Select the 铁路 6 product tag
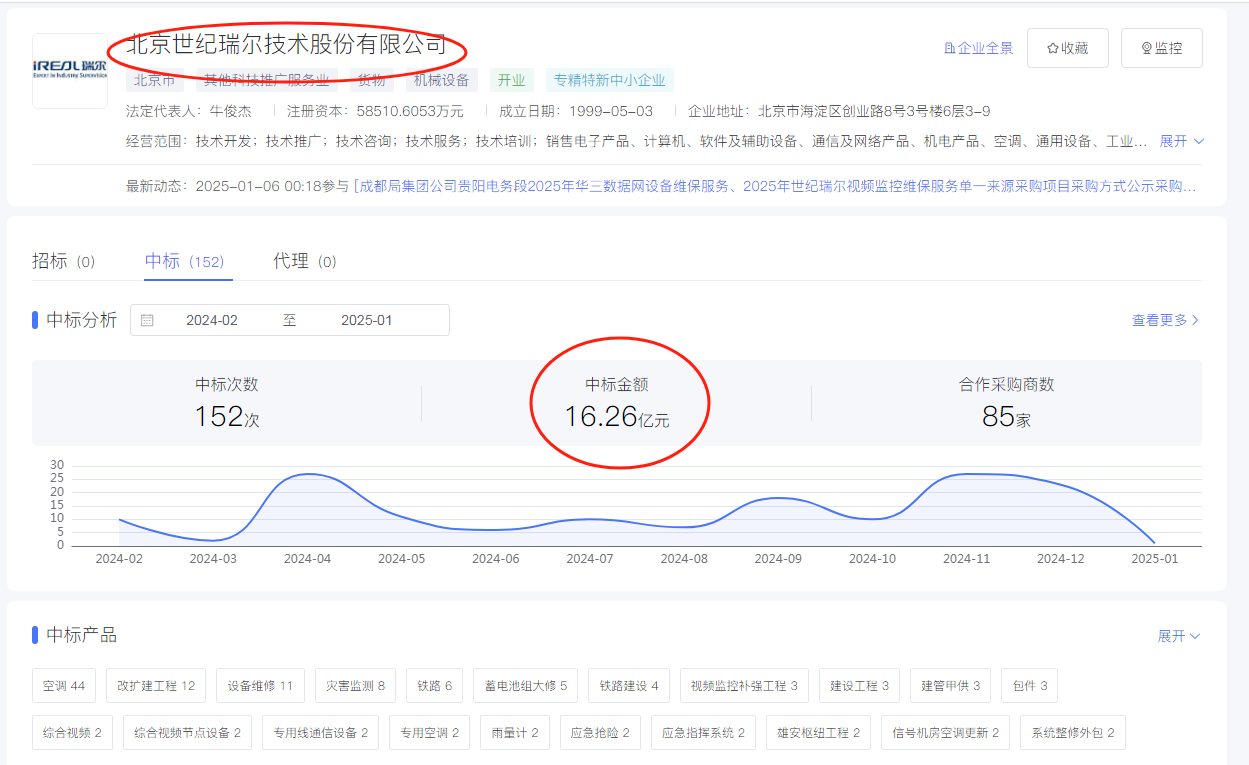The height and width of the screenshot is (765, 1249). (x=435, y=686)
